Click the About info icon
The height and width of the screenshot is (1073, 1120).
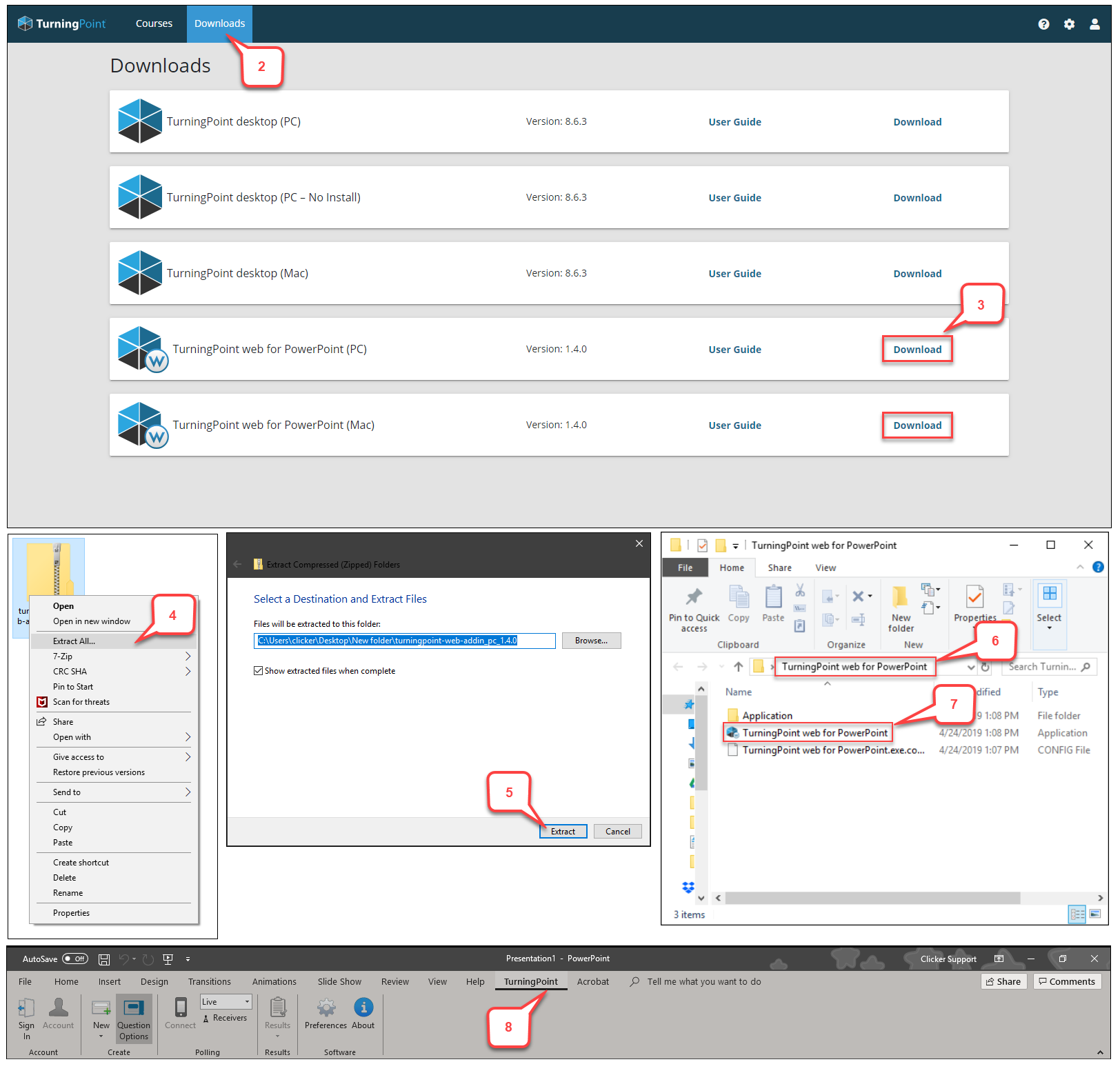tap(363, 1007)
